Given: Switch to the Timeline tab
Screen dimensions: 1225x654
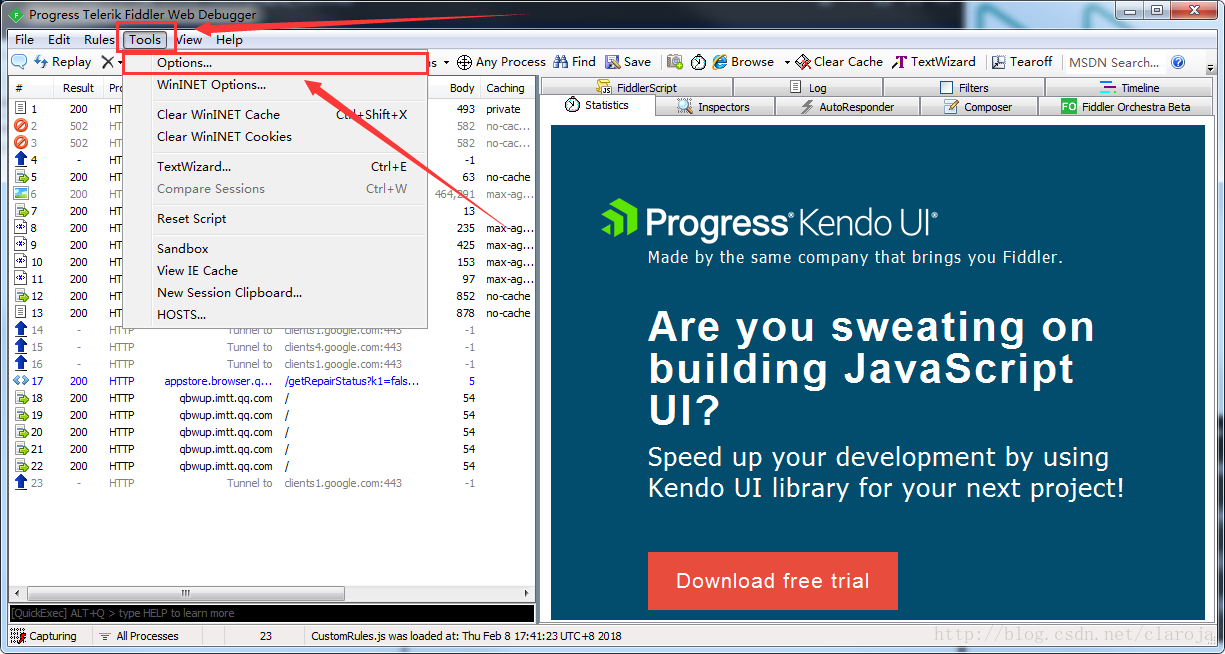Looking at the screenshot, I should pos(1130,88).
